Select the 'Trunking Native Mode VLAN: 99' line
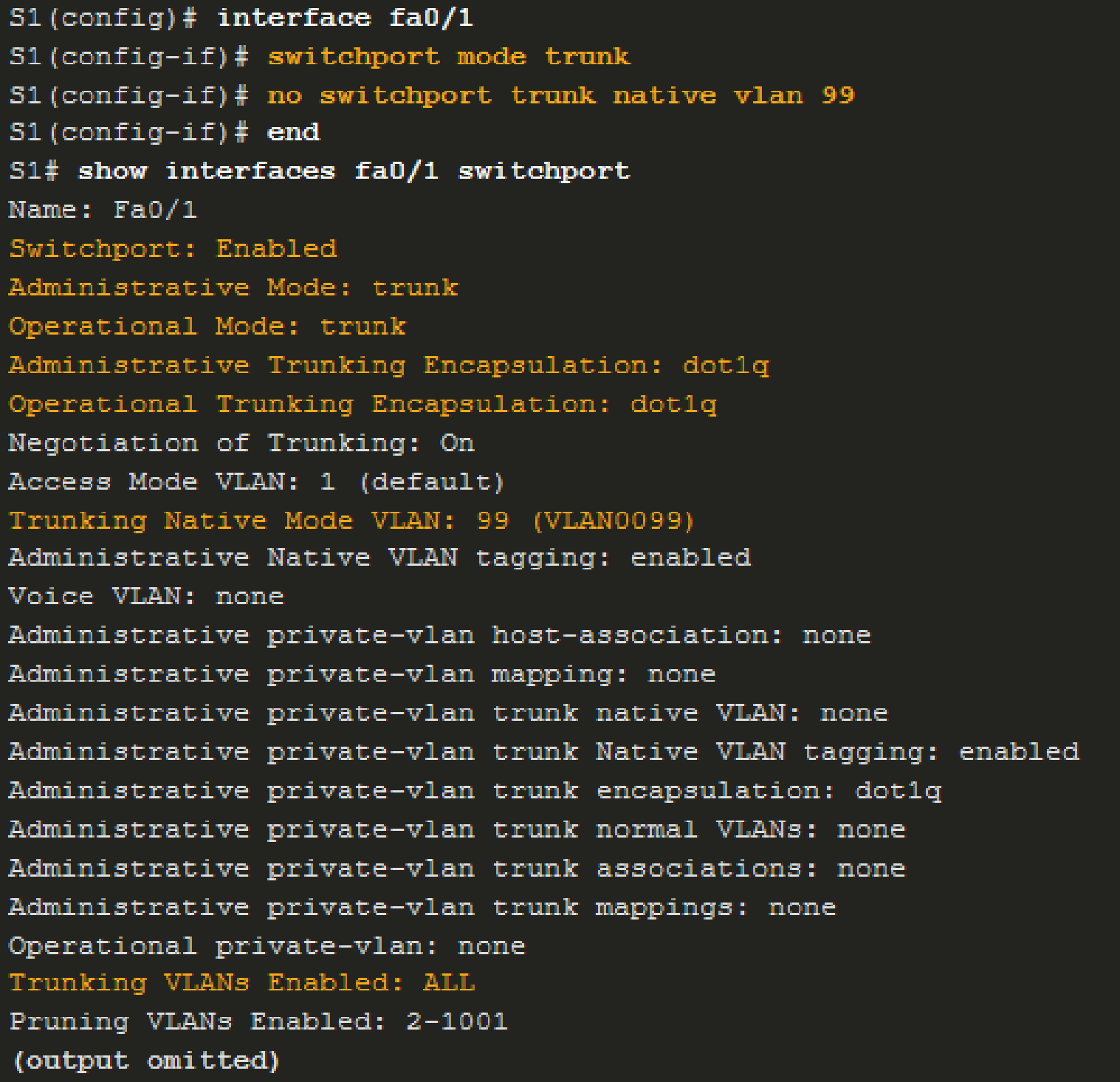 pyautogui.click(x=351, y=520)
